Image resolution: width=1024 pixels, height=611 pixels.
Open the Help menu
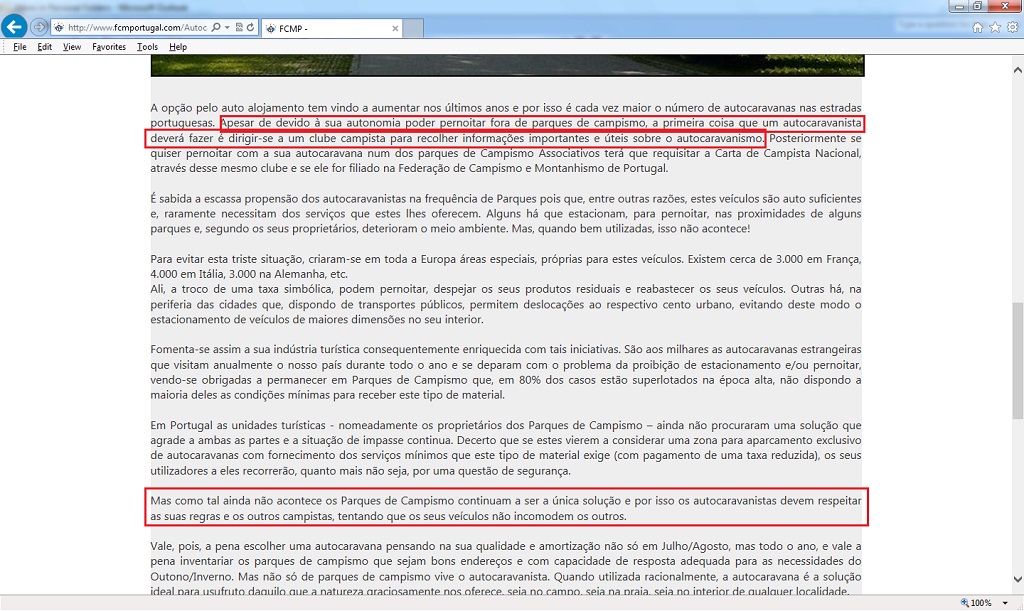(x=178, y=47)
